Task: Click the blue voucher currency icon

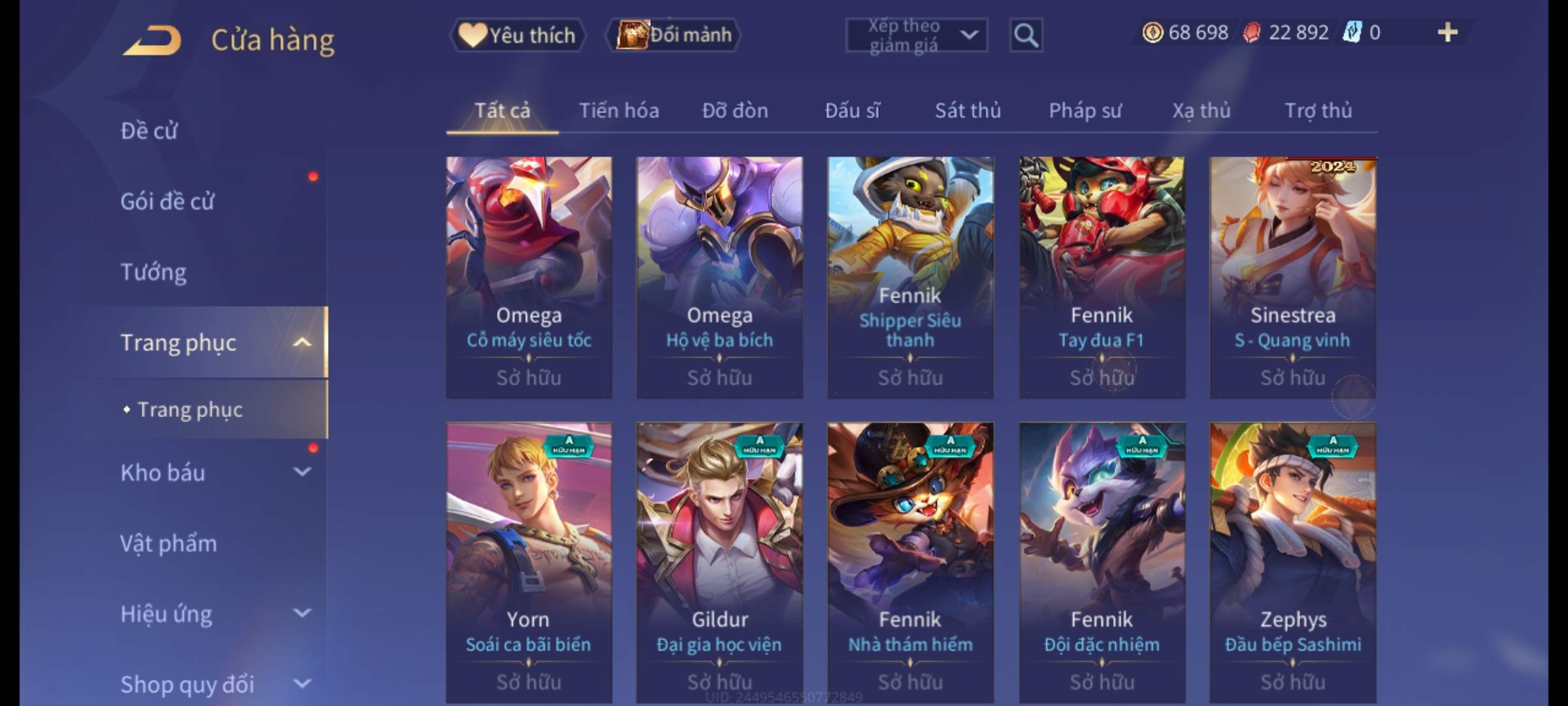Action: pos(1351,32)
